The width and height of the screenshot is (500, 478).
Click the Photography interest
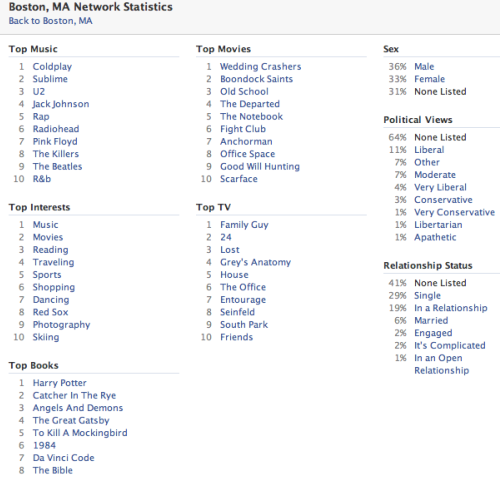click(x=62, y=325)
